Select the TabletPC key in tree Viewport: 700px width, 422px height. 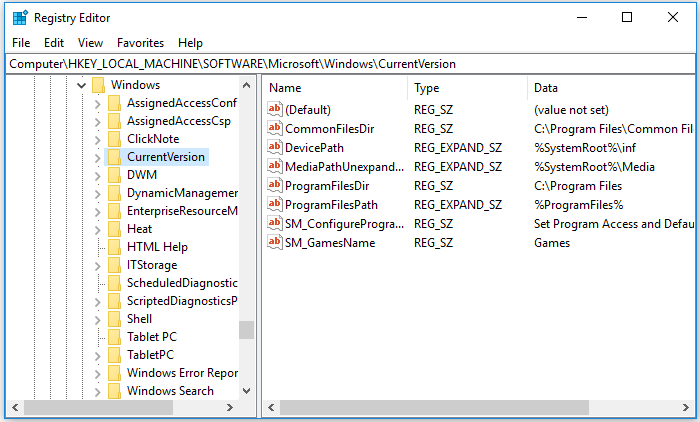pos(150,355)
